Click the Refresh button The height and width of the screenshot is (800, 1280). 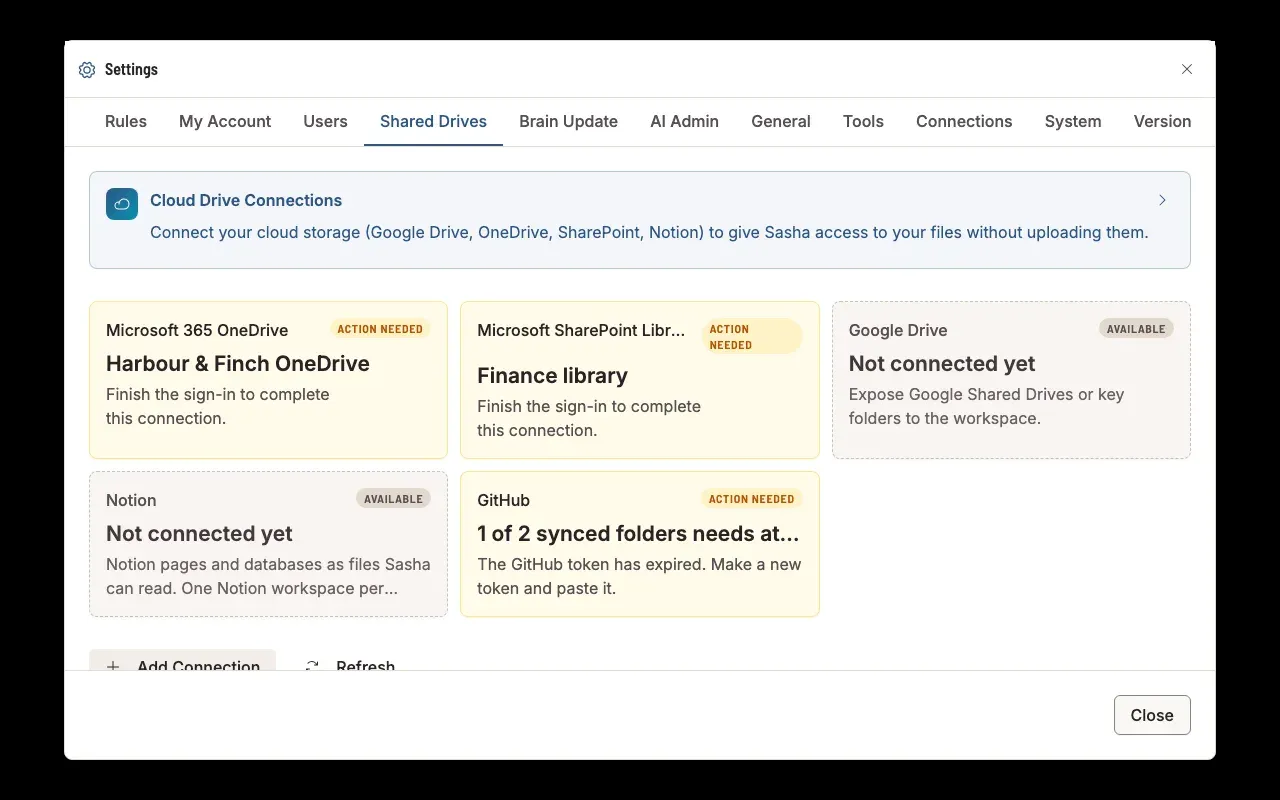(350, 661)
